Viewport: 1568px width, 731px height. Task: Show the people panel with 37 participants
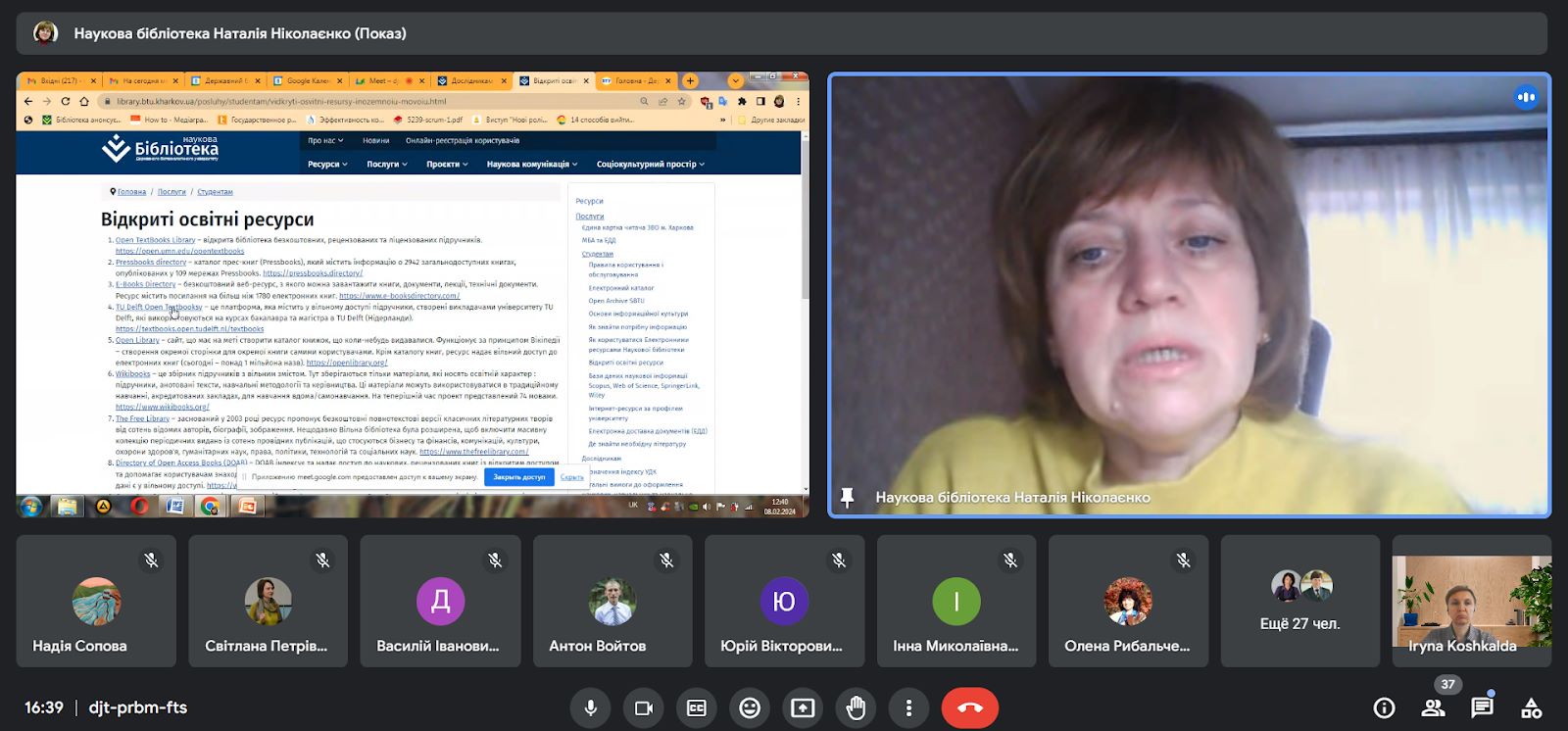coord(1433,707)
